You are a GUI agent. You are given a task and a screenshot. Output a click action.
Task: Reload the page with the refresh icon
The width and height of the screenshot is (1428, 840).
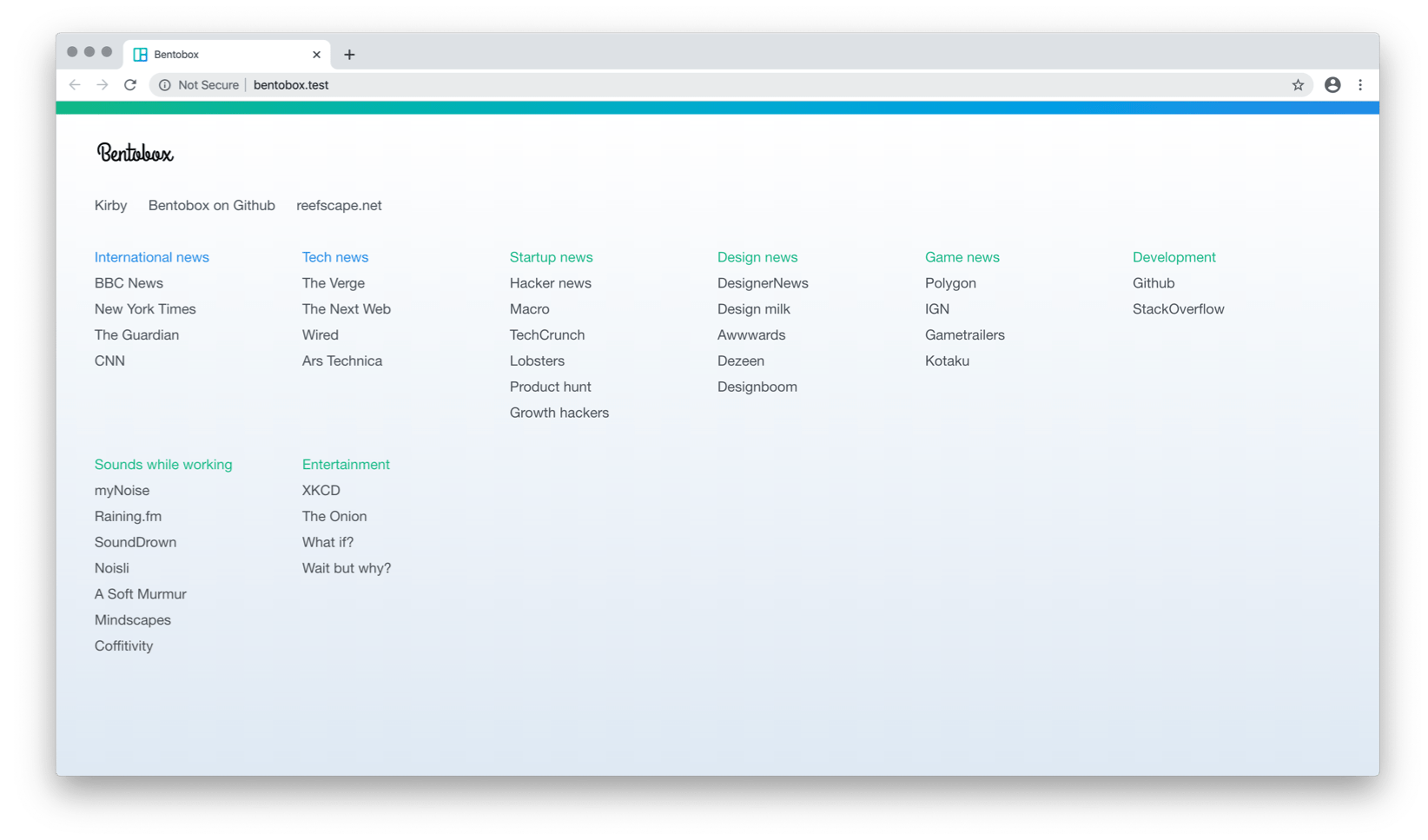pos(130,85)
